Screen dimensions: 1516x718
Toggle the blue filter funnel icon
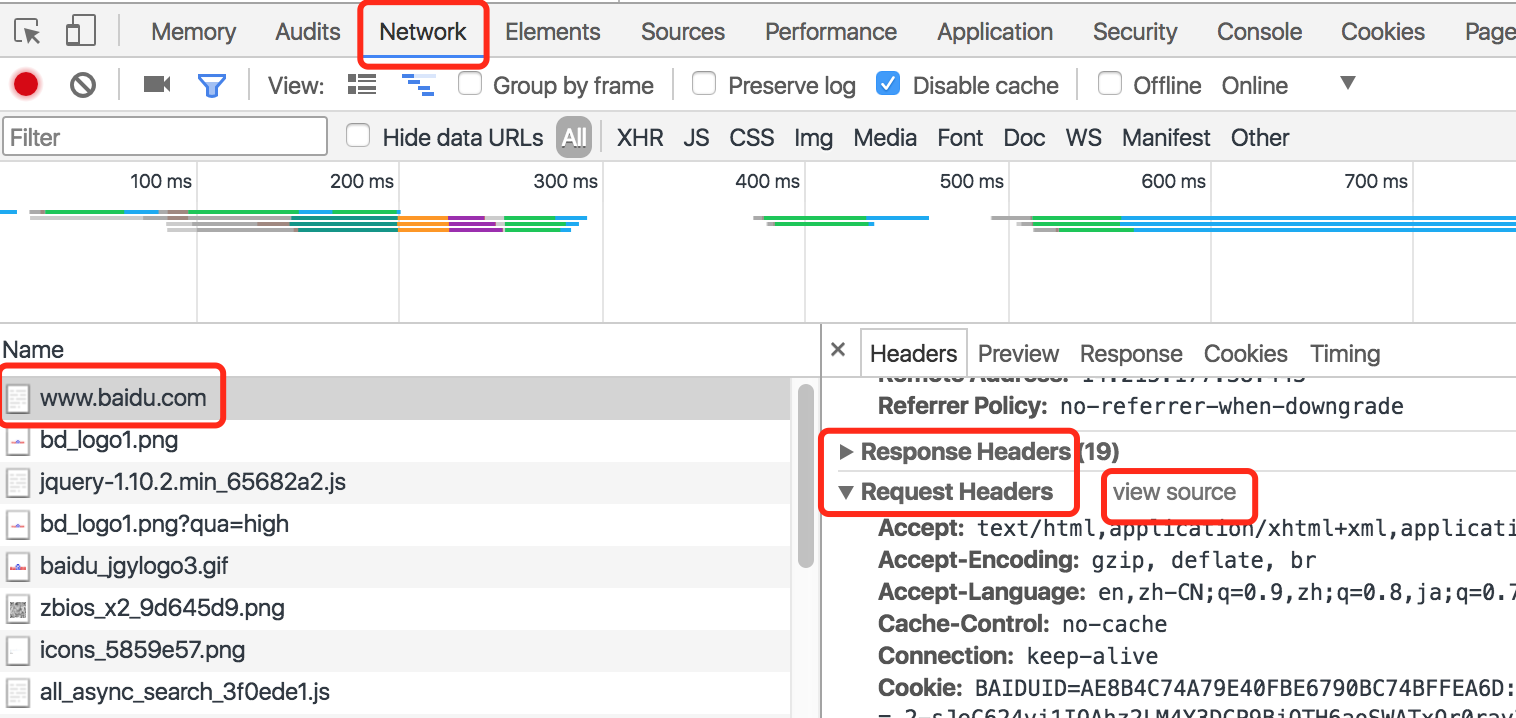211,85
